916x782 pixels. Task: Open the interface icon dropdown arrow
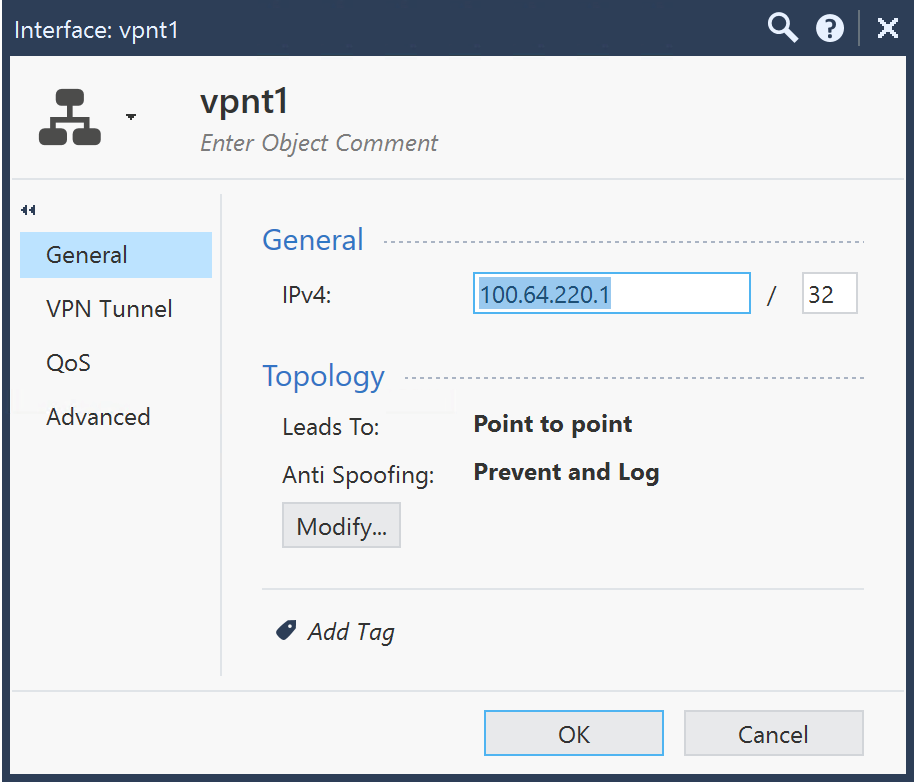point(131,118)
